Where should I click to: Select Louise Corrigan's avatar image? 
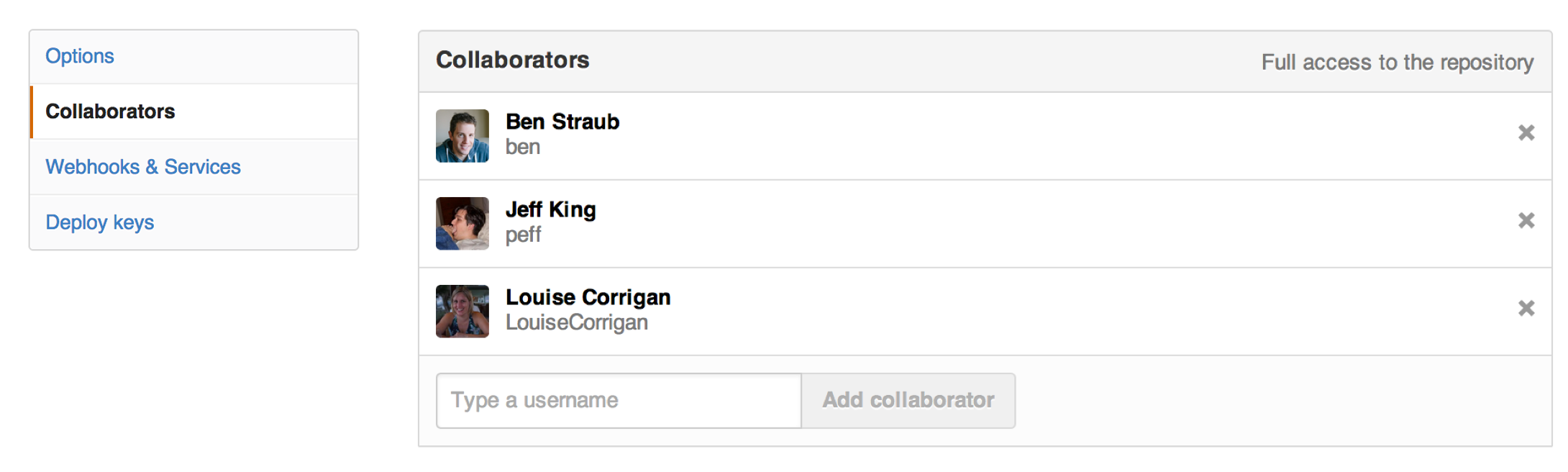(462, 312)
